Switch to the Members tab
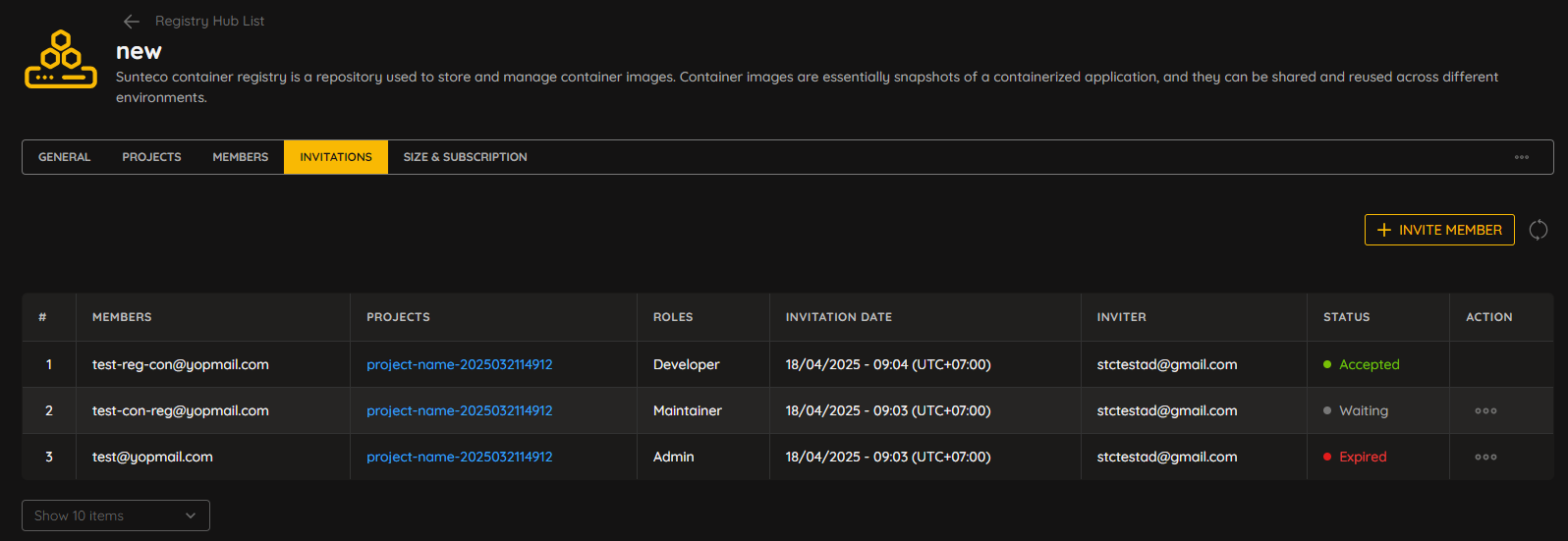1568x541 pixels. (x=240, y=157)
